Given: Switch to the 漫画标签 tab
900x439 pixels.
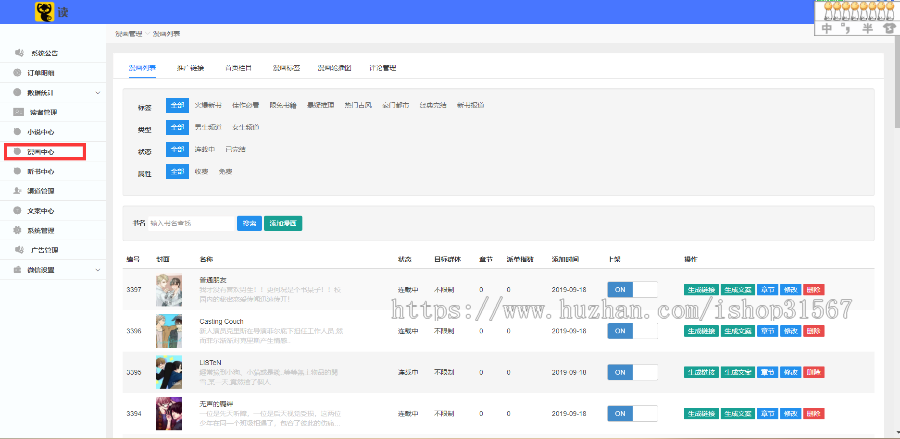Looking at the screenshot, I should pos(286,68).
